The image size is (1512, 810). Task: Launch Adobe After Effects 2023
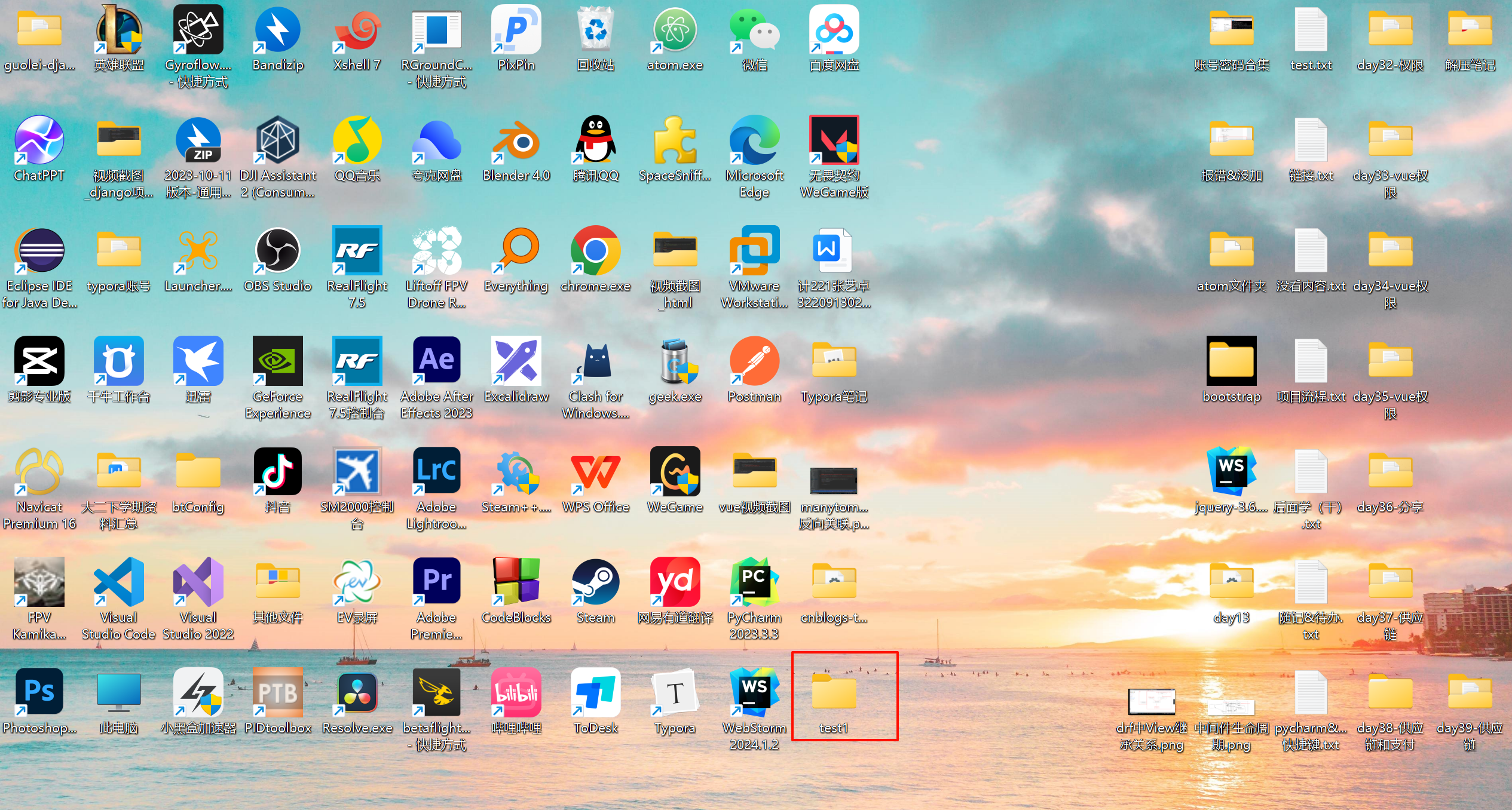[x=437, y=361]
